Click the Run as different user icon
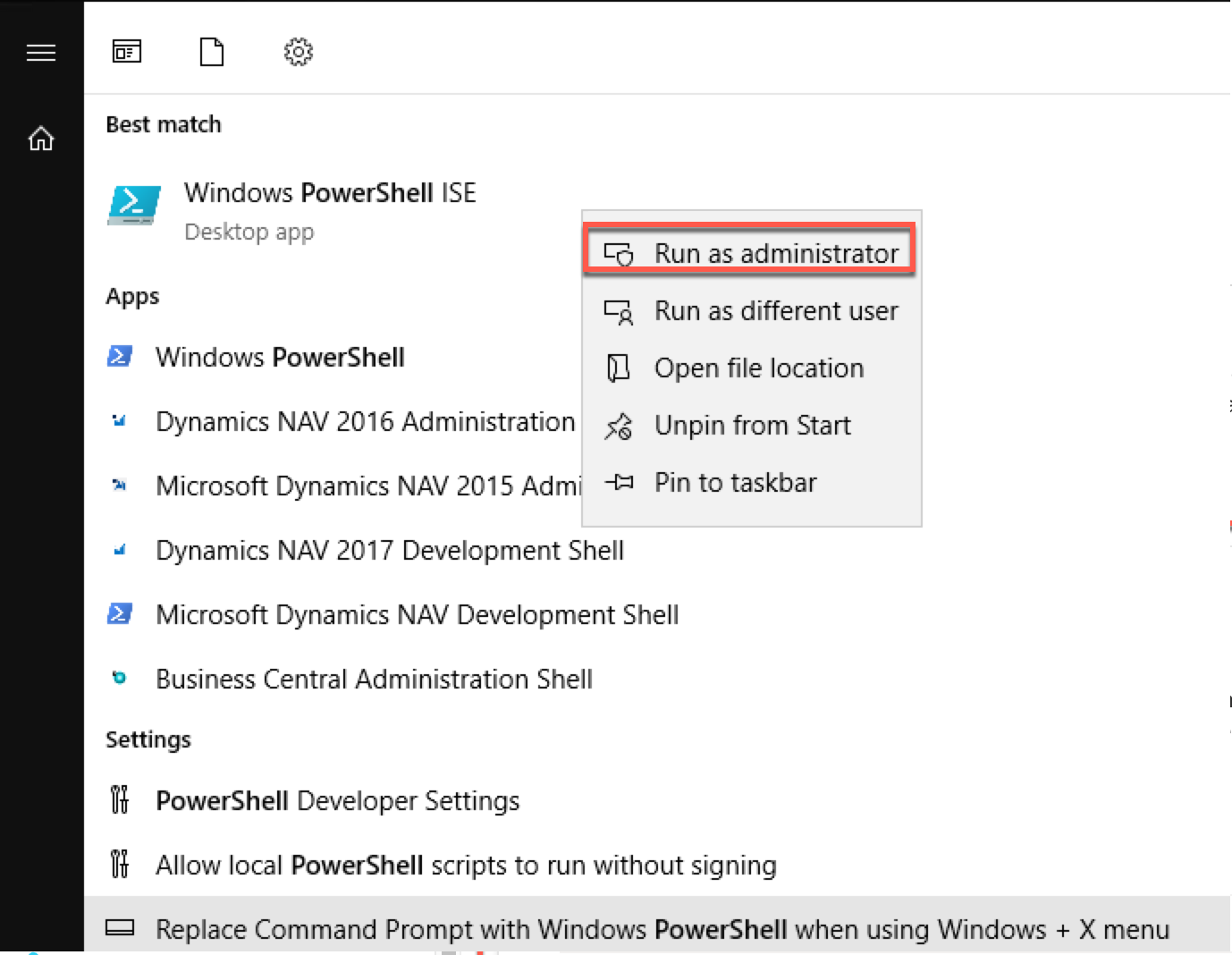The image size is (1232, 955). (x=619, y=311)
